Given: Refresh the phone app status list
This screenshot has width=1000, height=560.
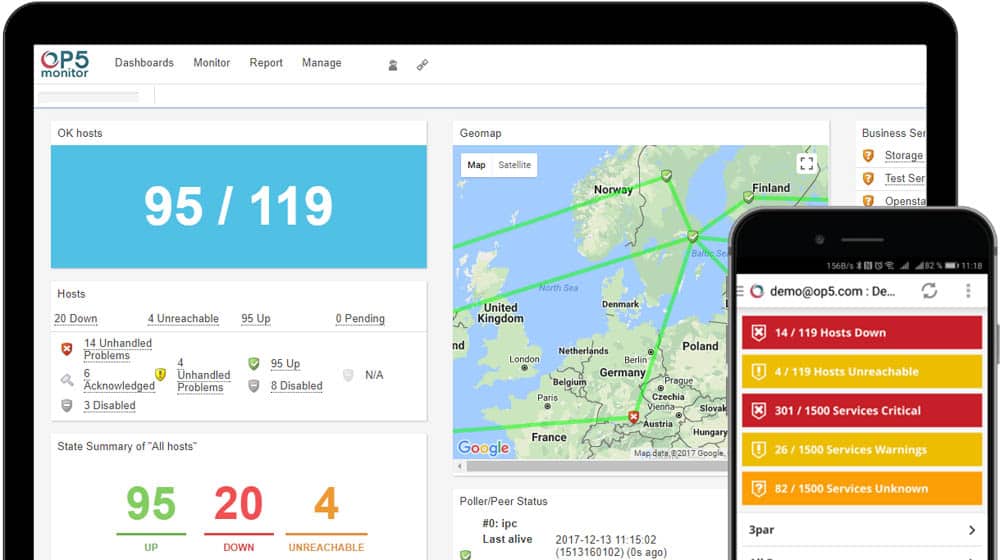Looking at the screenshot, I should point(929,291).
